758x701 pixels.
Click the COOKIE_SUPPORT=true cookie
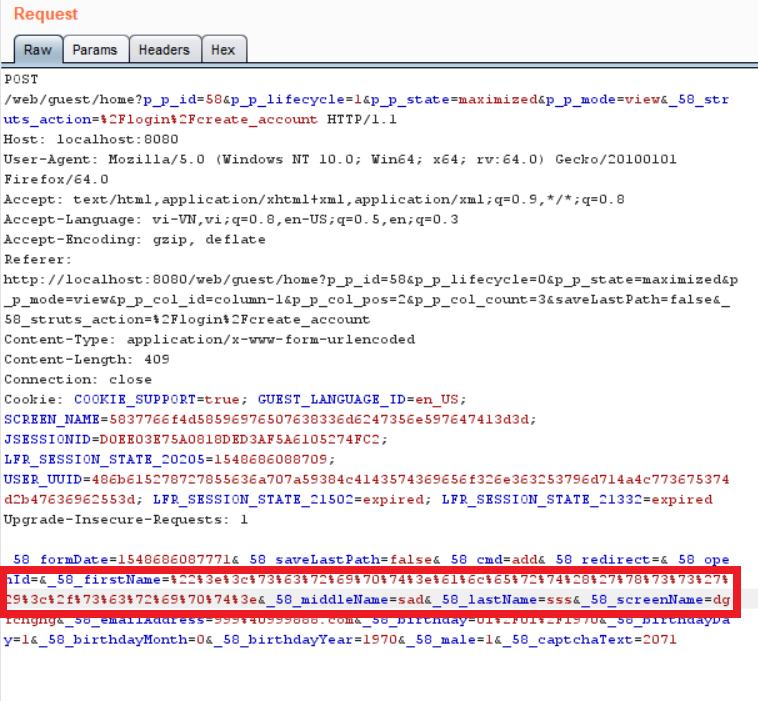(157, 399)
